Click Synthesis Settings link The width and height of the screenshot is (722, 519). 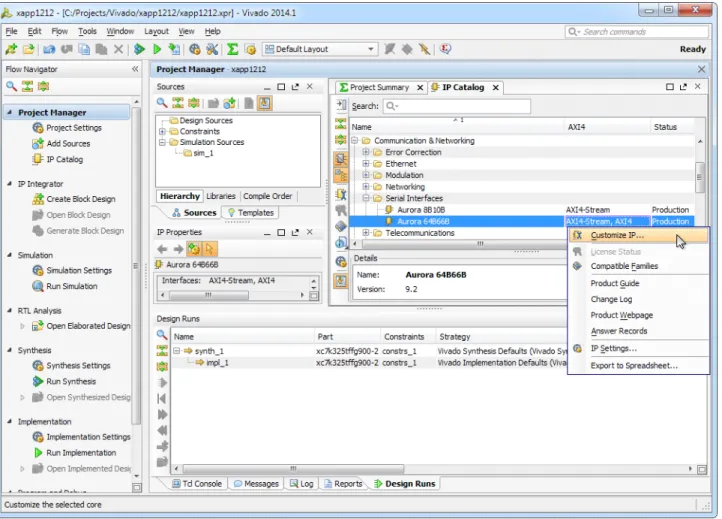pos(78,366)
